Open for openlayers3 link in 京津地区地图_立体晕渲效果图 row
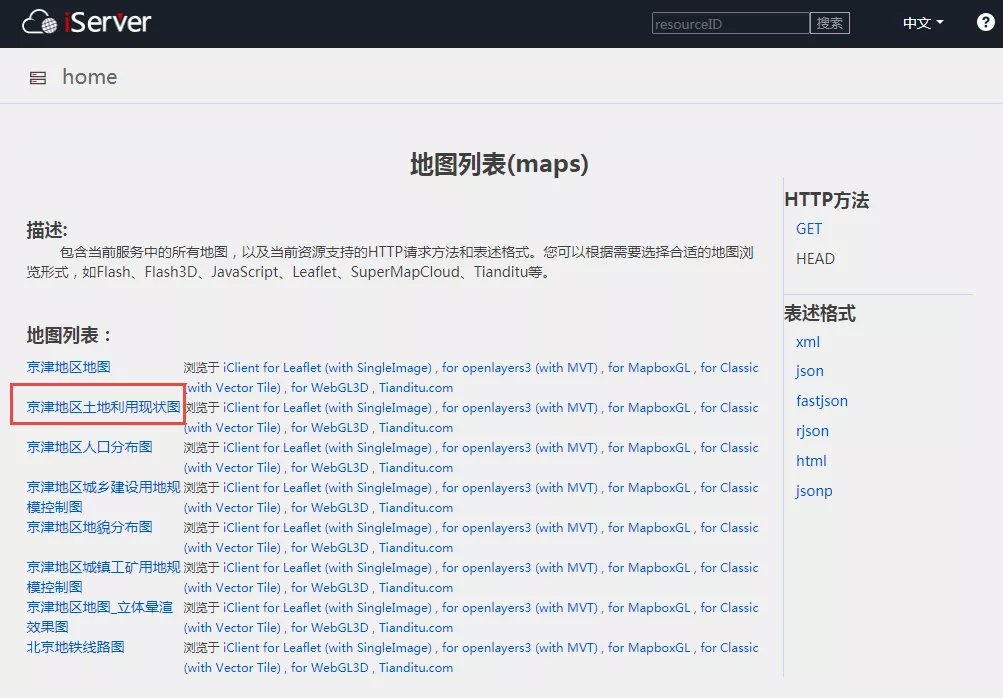This screenshot has width=1003, height=698. [x=519, y=608]
